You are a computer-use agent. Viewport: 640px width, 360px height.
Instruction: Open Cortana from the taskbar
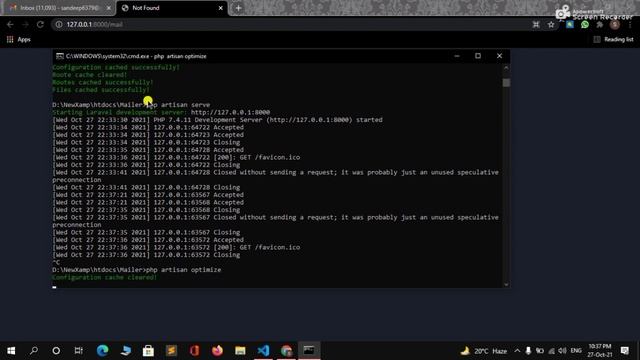56,351
